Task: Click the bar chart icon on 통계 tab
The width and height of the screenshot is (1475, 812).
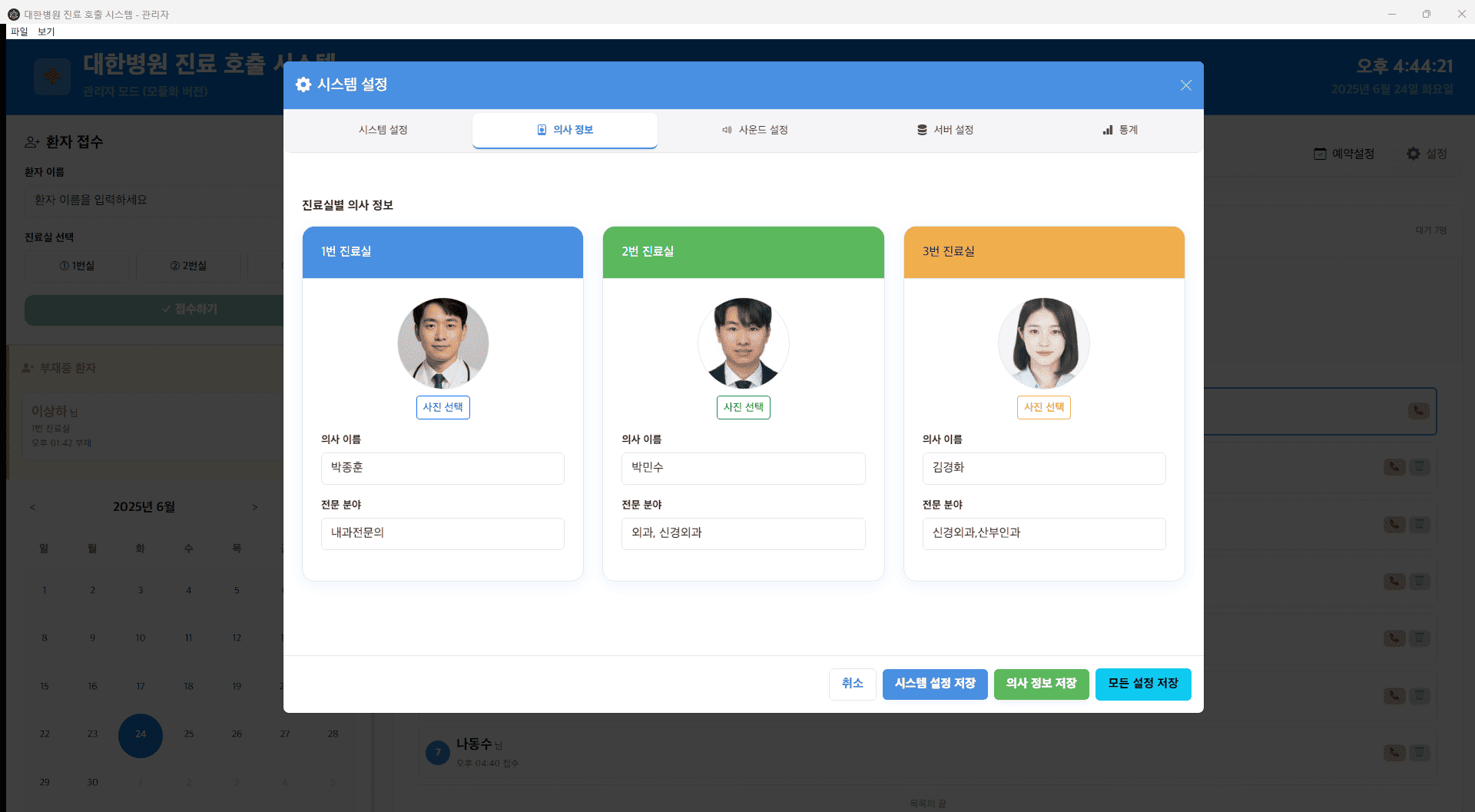Action: (1107, 130)
